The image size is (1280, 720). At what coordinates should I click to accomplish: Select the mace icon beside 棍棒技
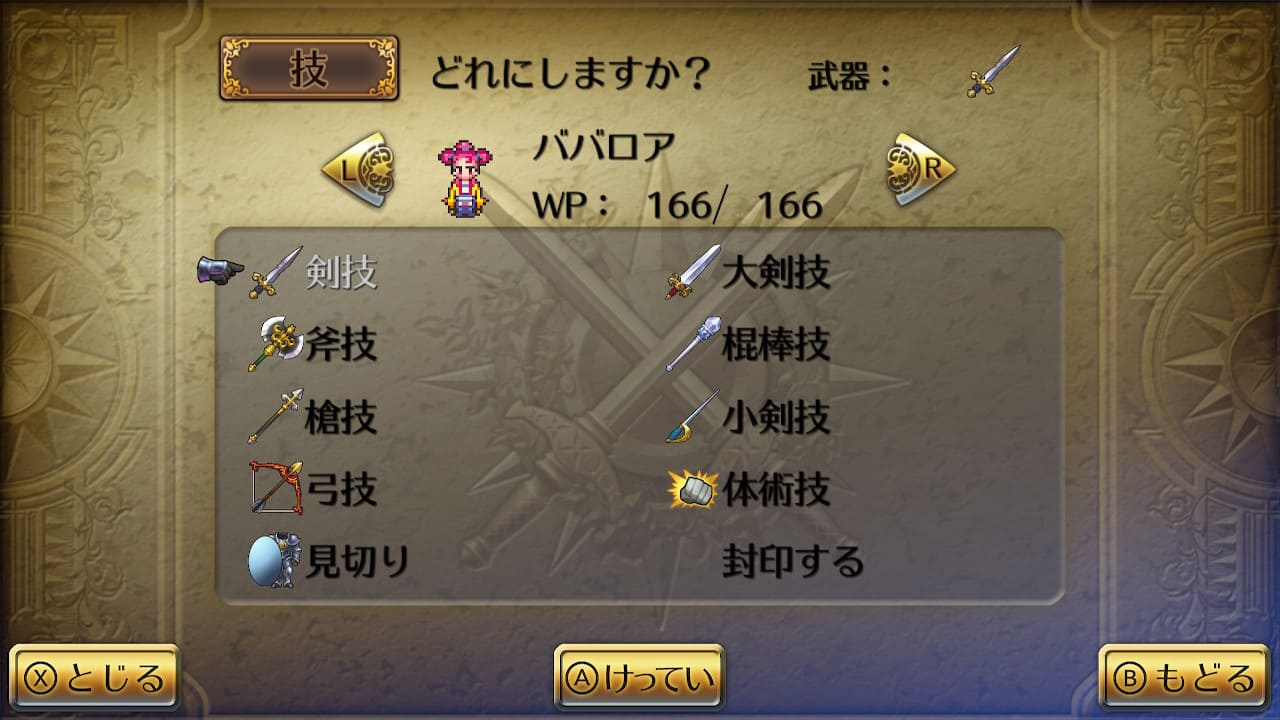click(x=693, y=345)
